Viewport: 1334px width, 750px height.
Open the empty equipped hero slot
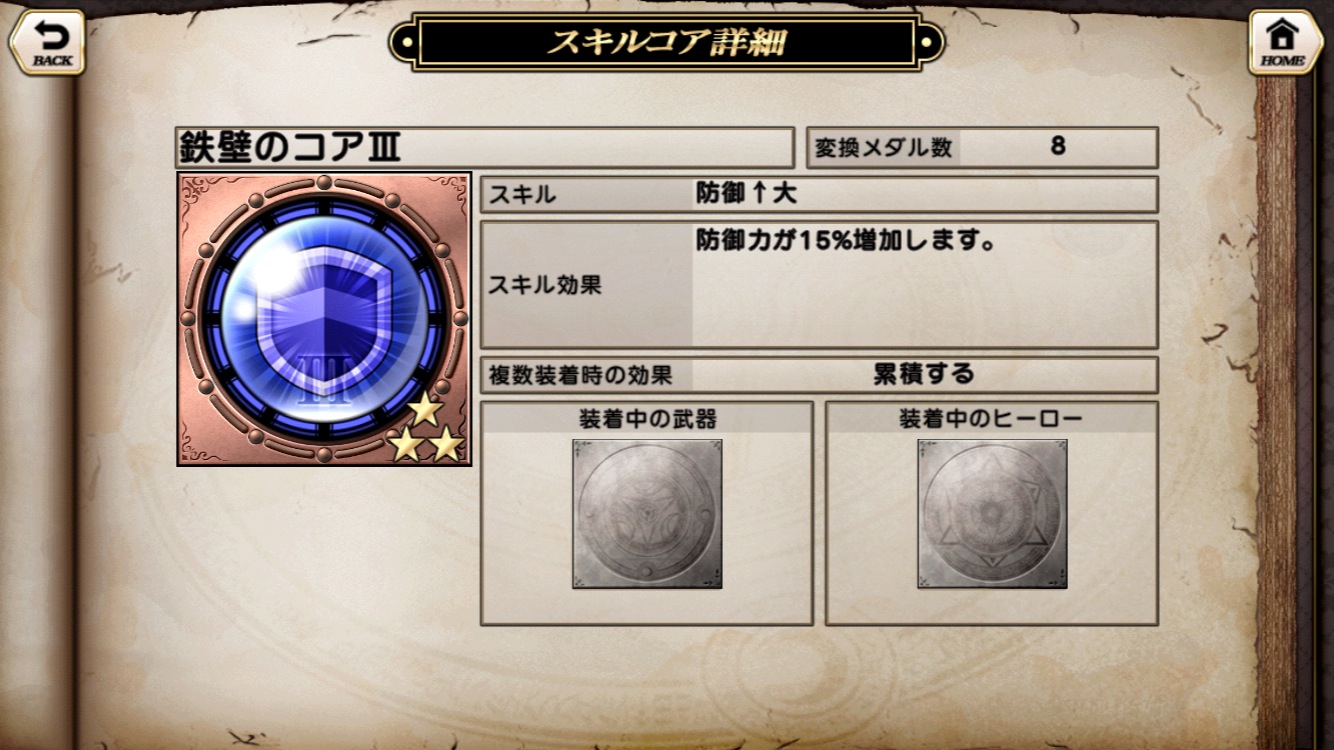coord(992,513)
